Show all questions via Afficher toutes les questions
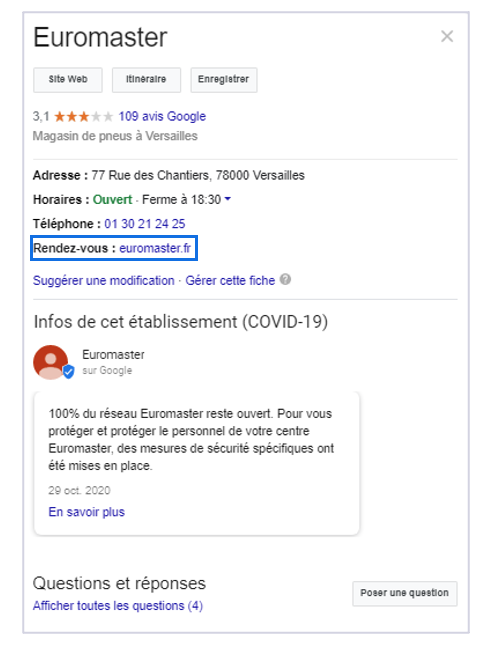The image size is (486, 648). (118, 606)
